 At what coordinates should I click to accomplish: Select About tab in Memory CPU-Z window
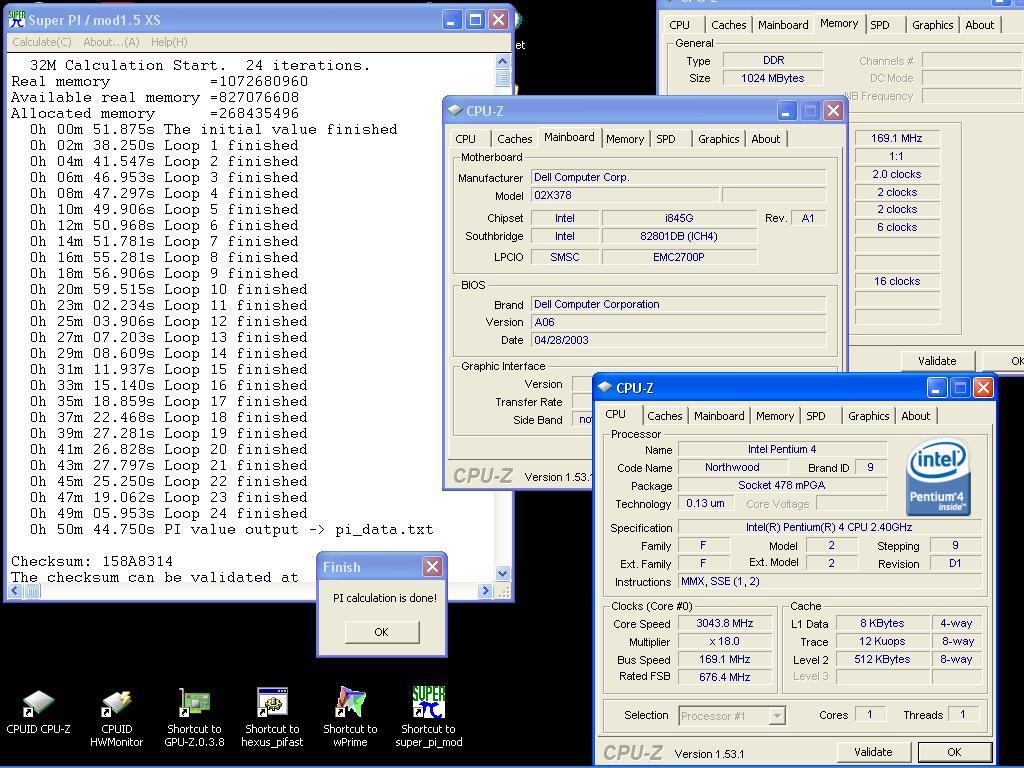click(x=980, y=25)
